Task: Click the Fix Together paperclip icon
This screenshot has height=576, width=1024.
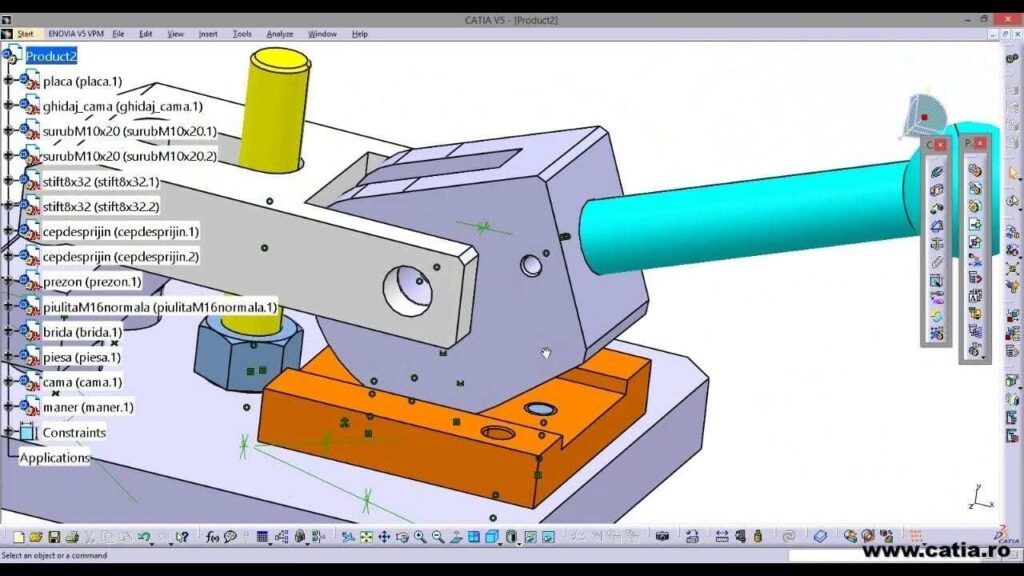Action: tap(936, 263)
